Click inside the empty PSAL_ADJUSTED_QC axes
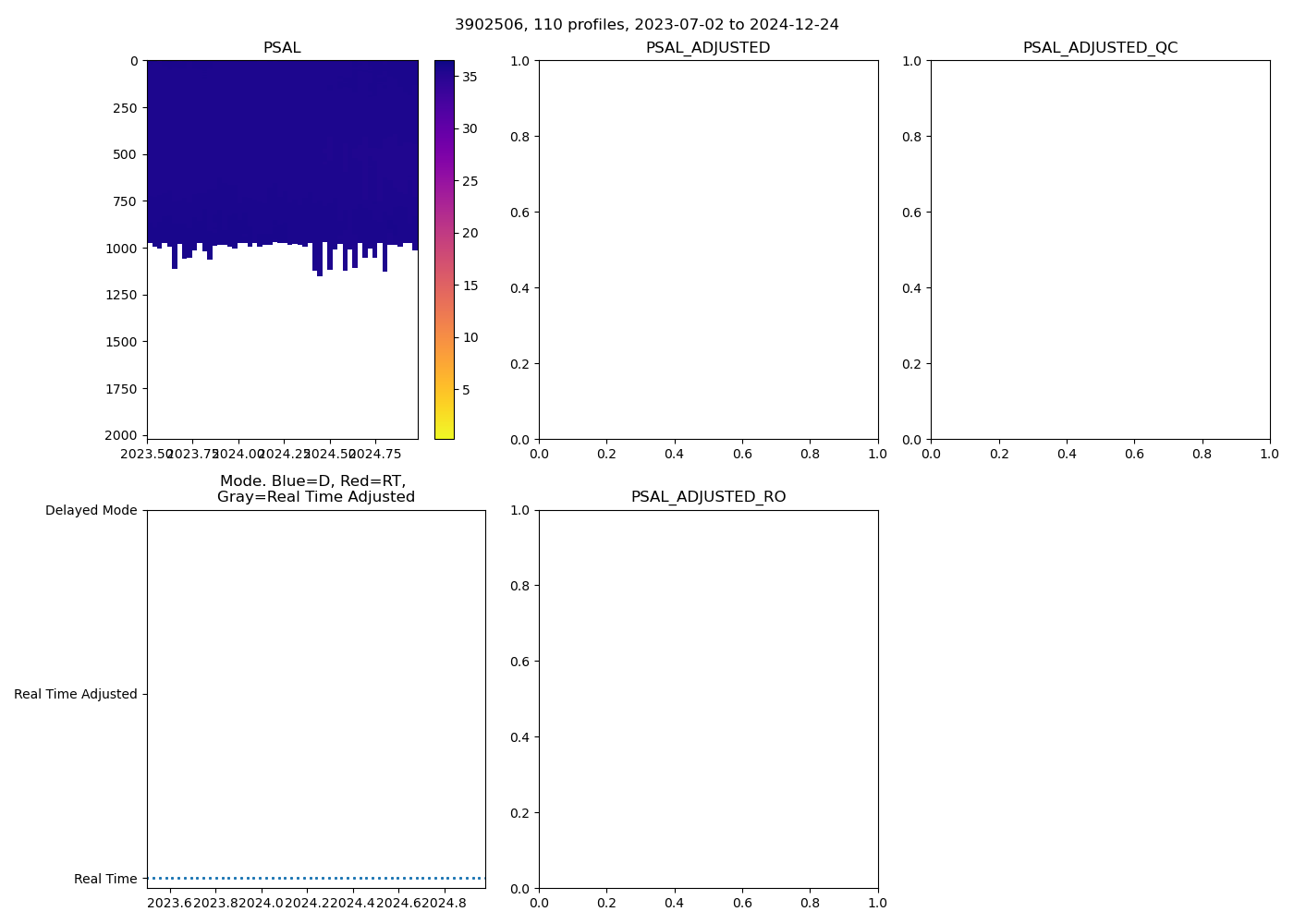This screenshot has width=1294, height=924. pyautogui.click(x=1100, y=249)
